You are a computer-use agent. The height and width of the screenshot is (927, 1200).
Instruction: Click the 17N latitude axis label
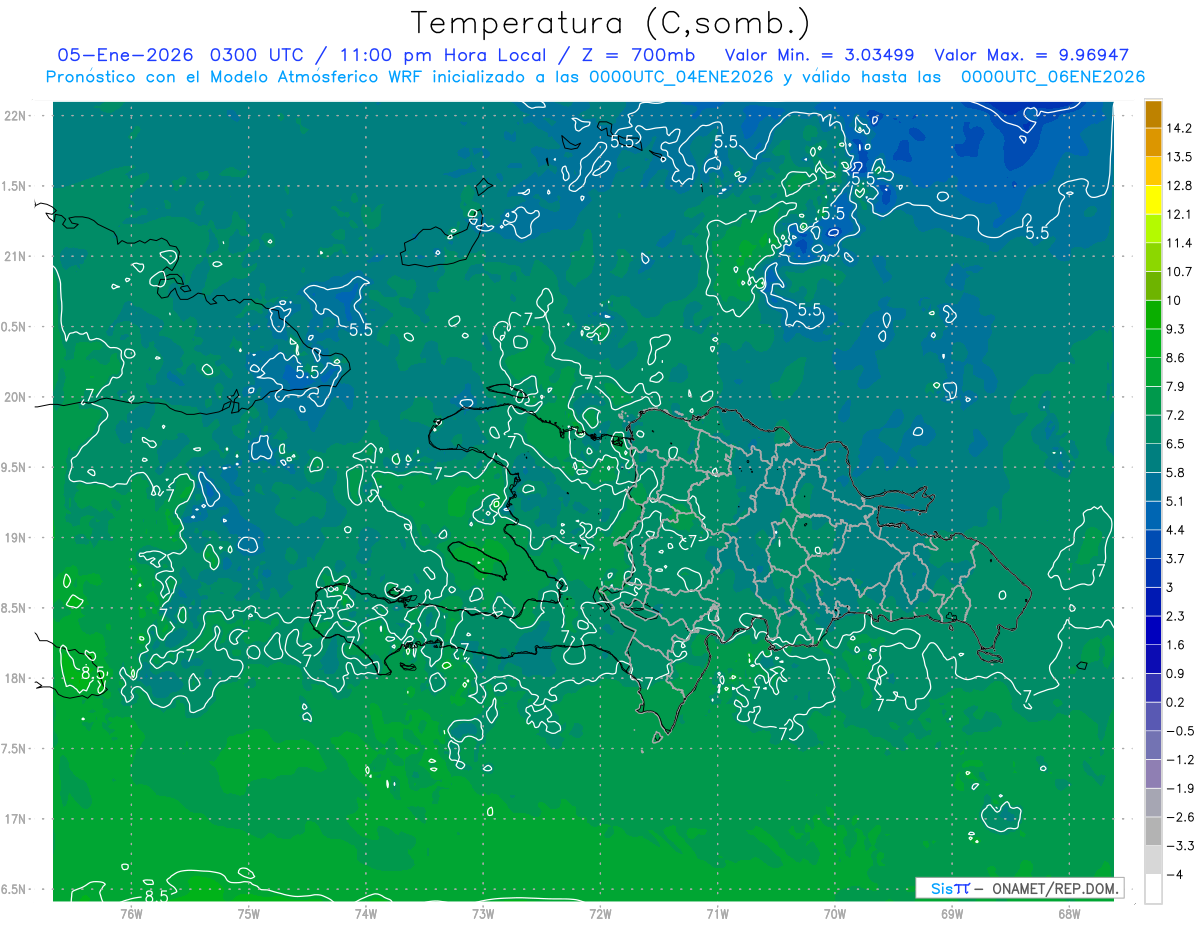pos(15,820)
